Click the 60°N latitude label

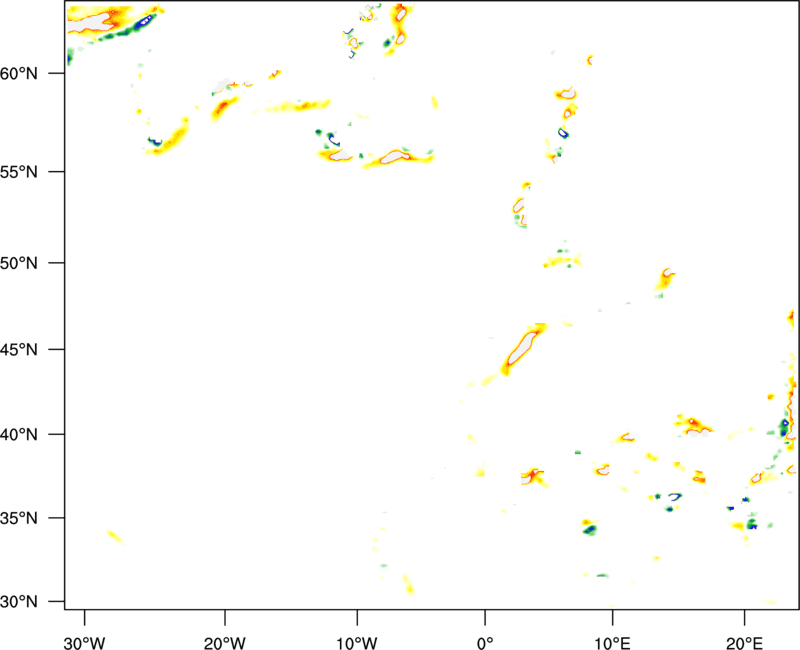pos(19,74)
